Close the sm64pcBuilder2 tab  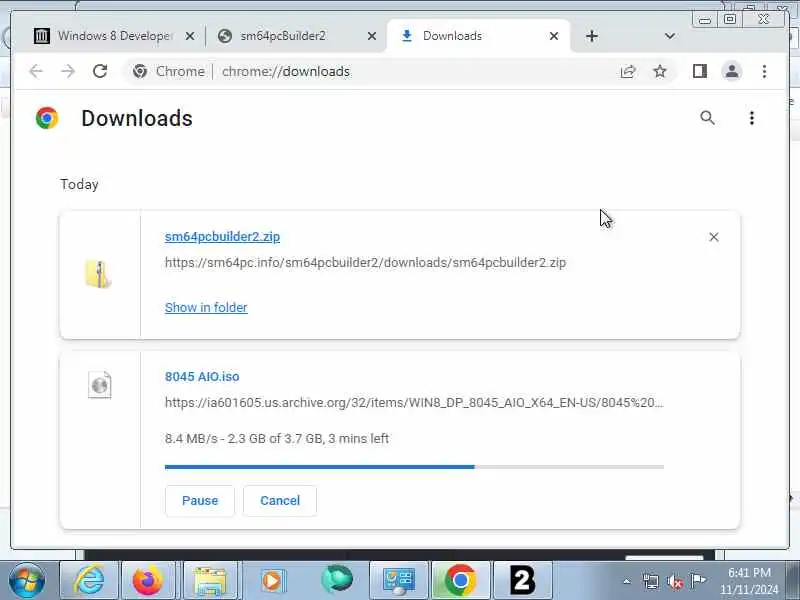(x=372, y=36)
